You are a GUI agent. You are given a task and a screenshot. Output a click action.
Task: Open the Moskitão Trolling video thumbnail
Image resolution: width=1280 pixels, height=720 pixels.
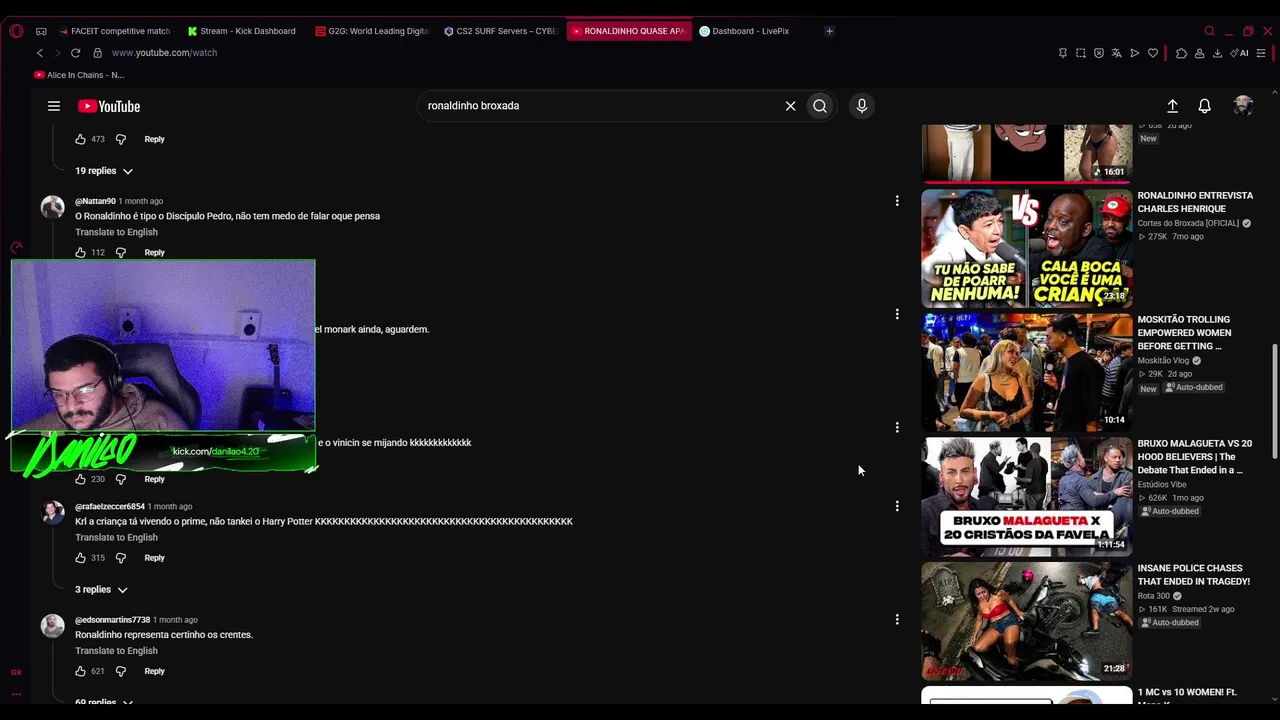[x=1027, y=372]
